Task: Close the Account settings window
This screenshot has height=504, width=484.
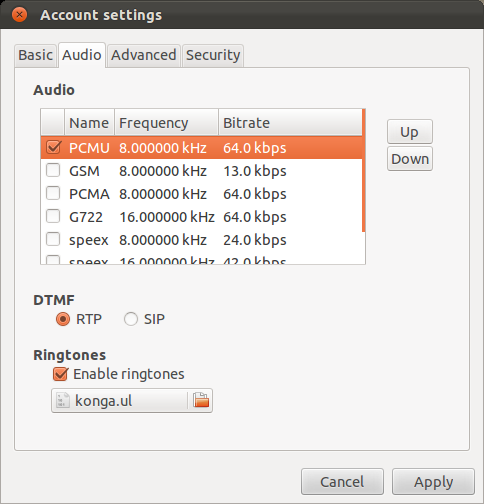Action: tap(19, 15)
